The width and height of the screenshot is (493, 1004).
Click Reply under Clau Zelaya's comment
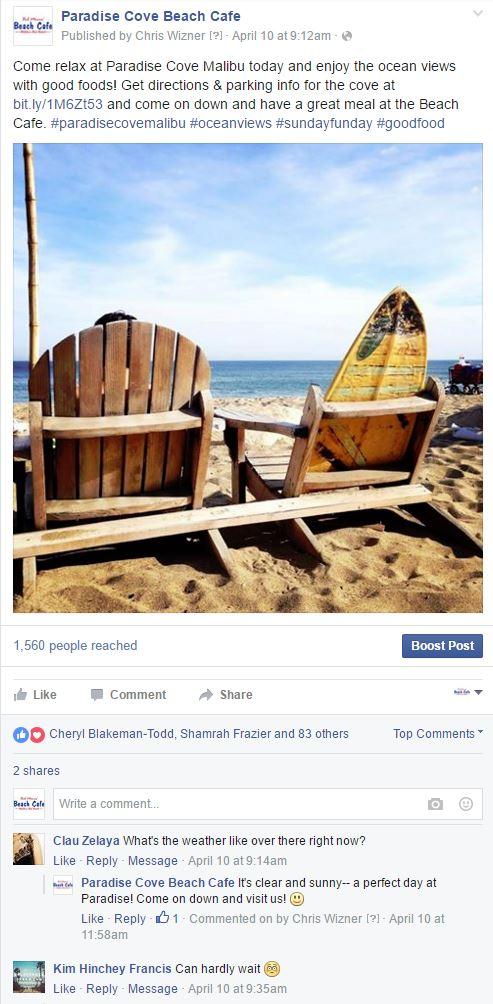(x=102, y=861)
